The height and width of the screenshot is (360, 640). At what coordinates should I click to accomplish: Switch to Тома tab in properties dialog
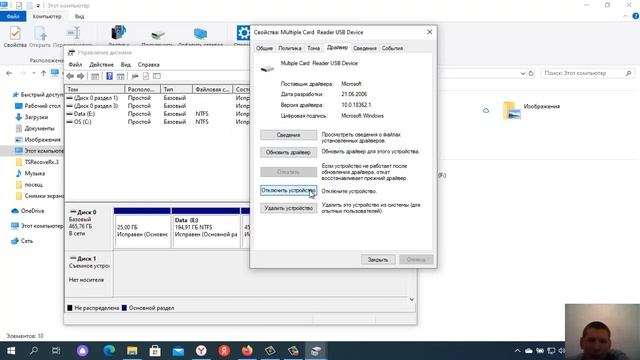tap(313, 48)
